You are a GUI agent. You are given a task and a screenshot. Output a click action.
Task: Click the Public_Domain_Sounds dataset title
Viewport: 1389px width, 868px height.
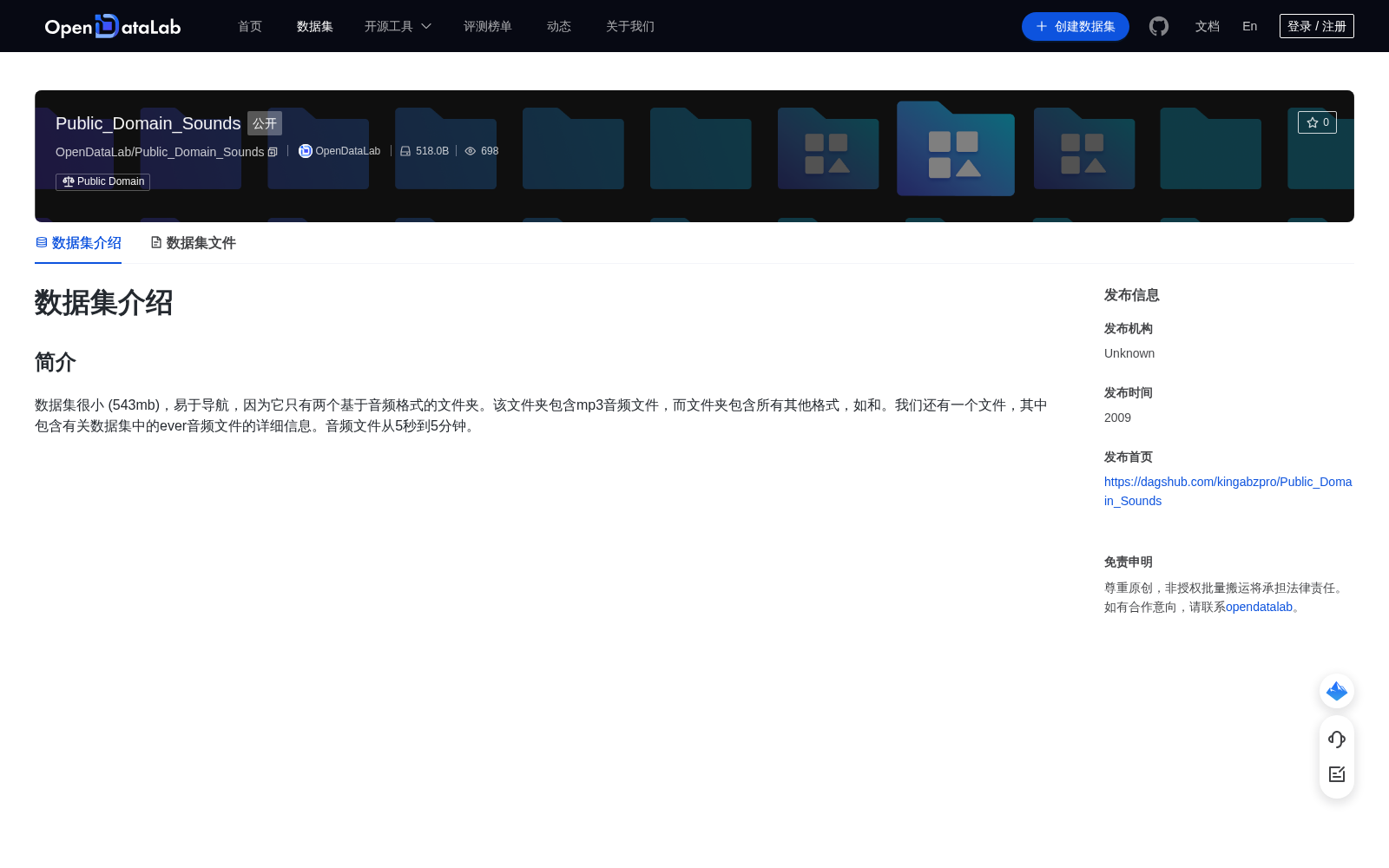click(x=148, y=123)
